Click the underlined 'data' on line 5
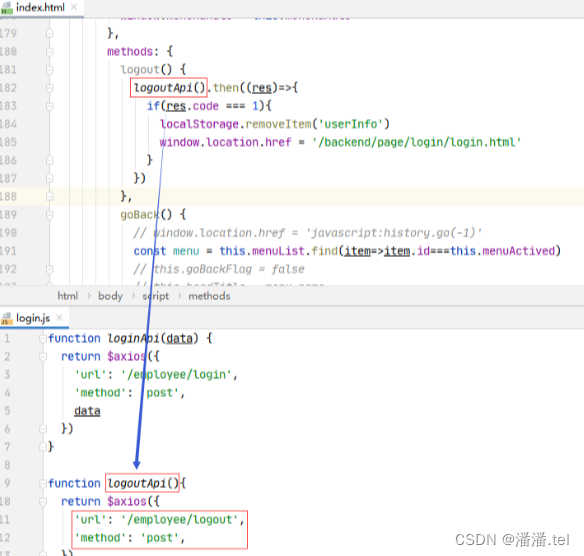This screenshot has height=556, width=584. click(x=87, y=411)
